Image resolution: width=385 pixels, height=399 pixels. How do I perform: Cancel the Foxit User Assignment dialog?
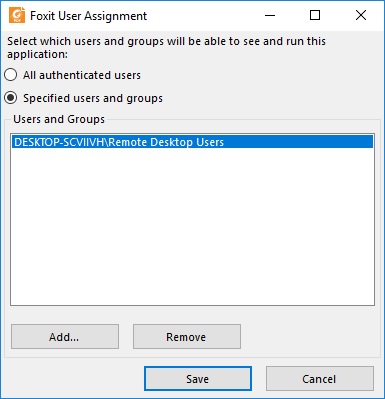coord(319,379)
